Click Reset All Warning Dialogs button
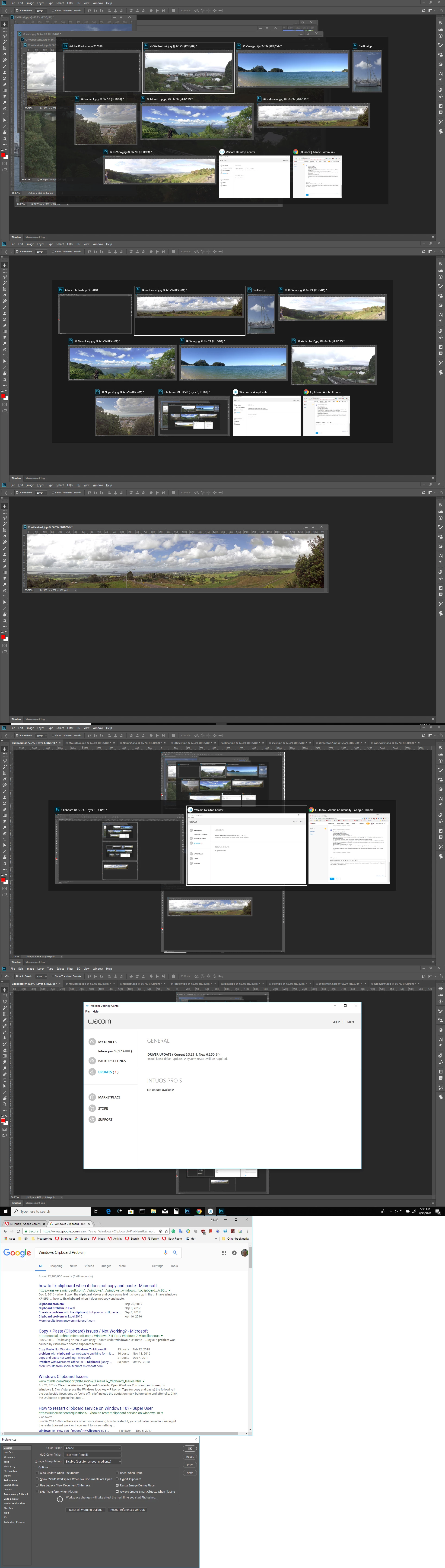Screen dimensions: 445x1568 [x=85, y=1510]
